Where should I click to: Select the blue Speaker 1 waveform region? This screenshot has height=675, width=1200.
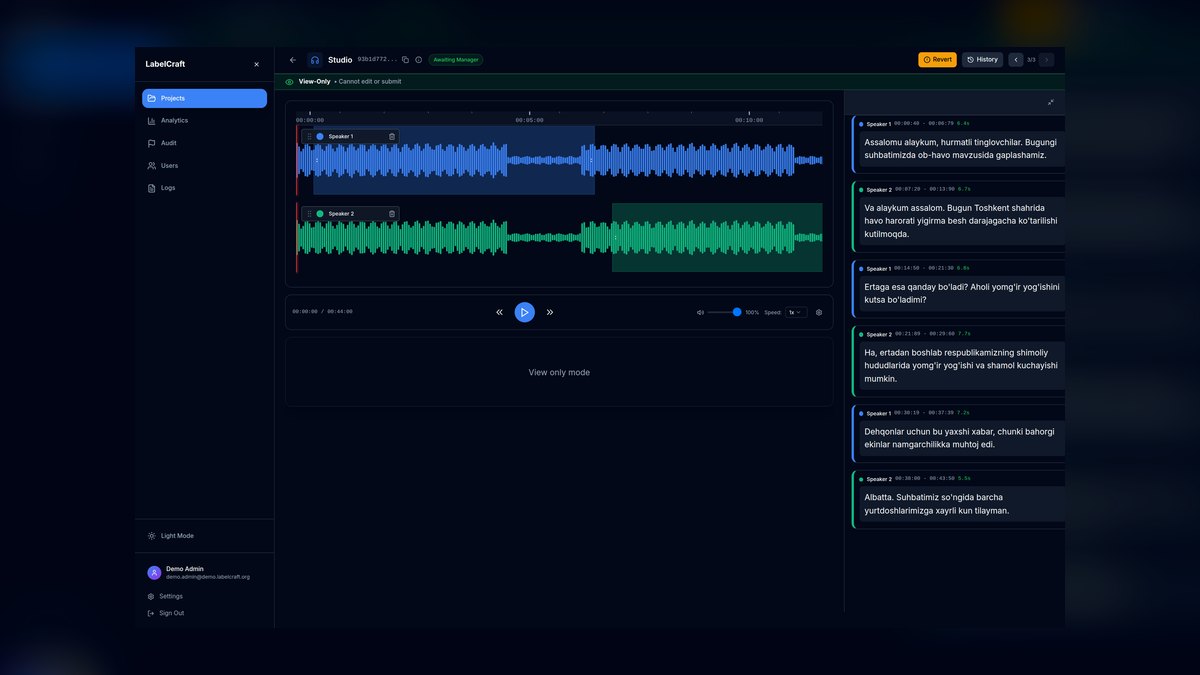tap(454, 160)
